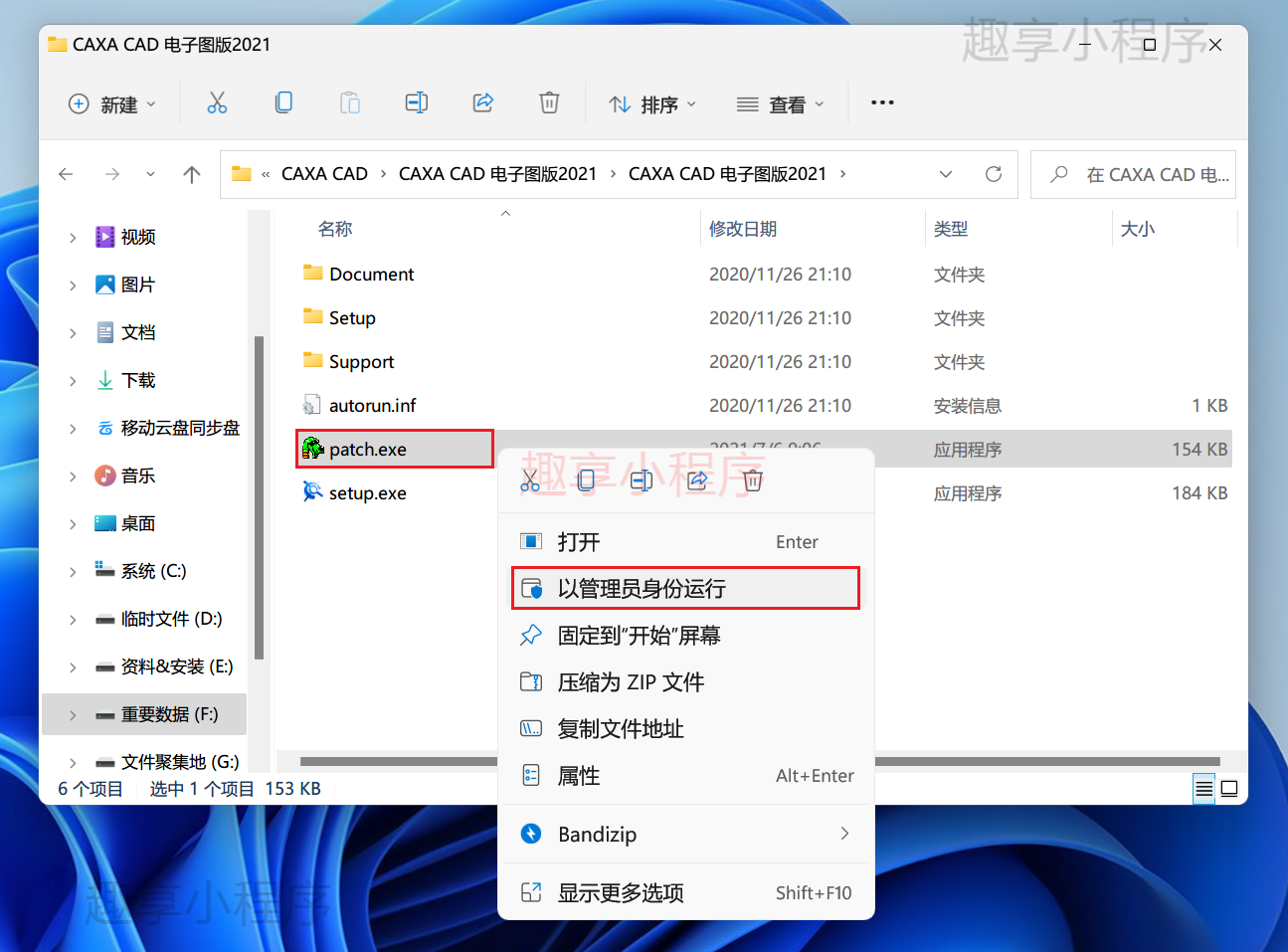Viewport: 1288px width, 952px height.
Task: Click the search magnifier icon
Action: point(1059,174)
